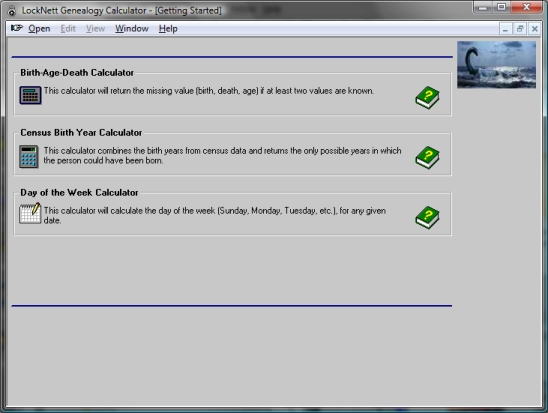Open the Window menu
Screen dimensions: 548x413
pyautogui.click(x=132, y=29)
